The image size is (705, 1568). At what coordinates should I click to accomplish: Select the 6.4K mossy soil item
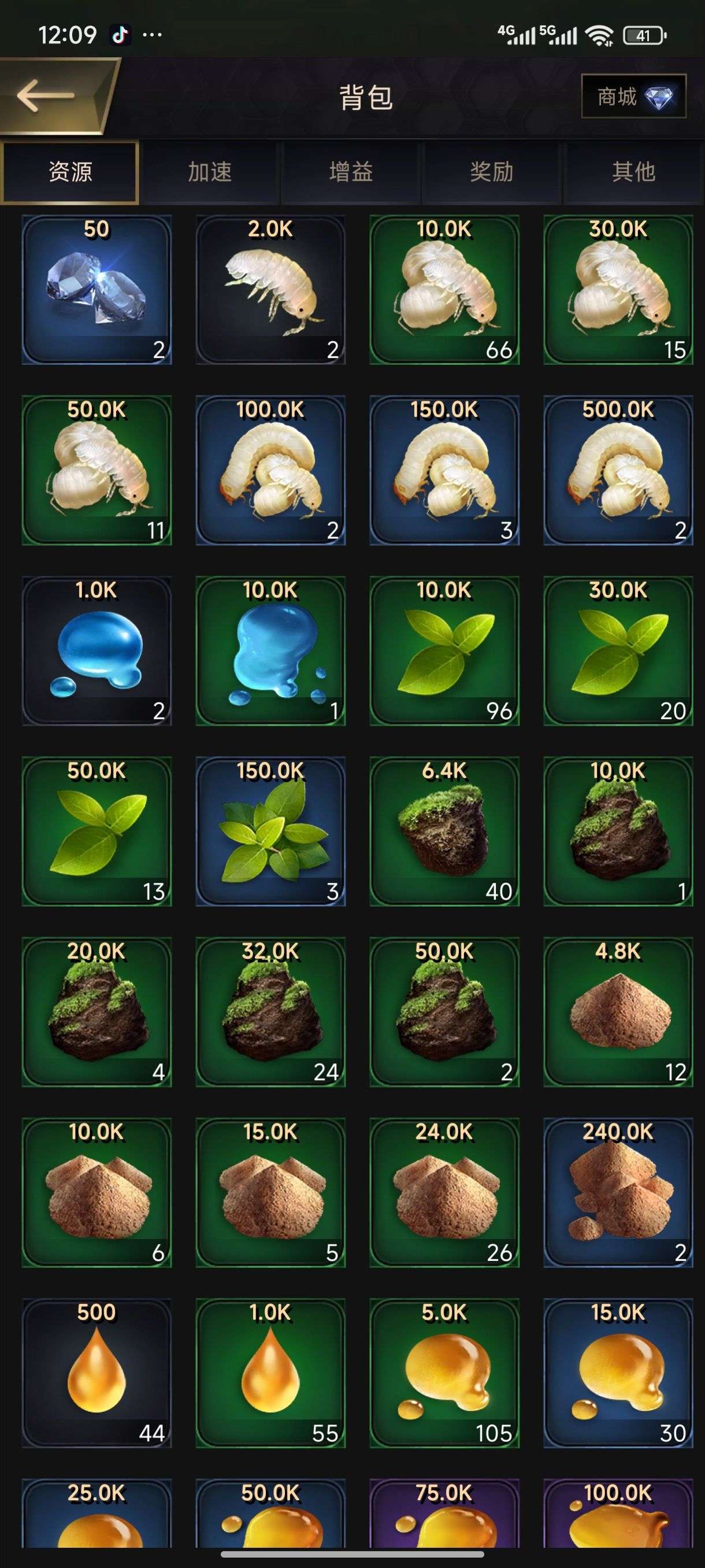pyautogui.click(x=444, y=831)
